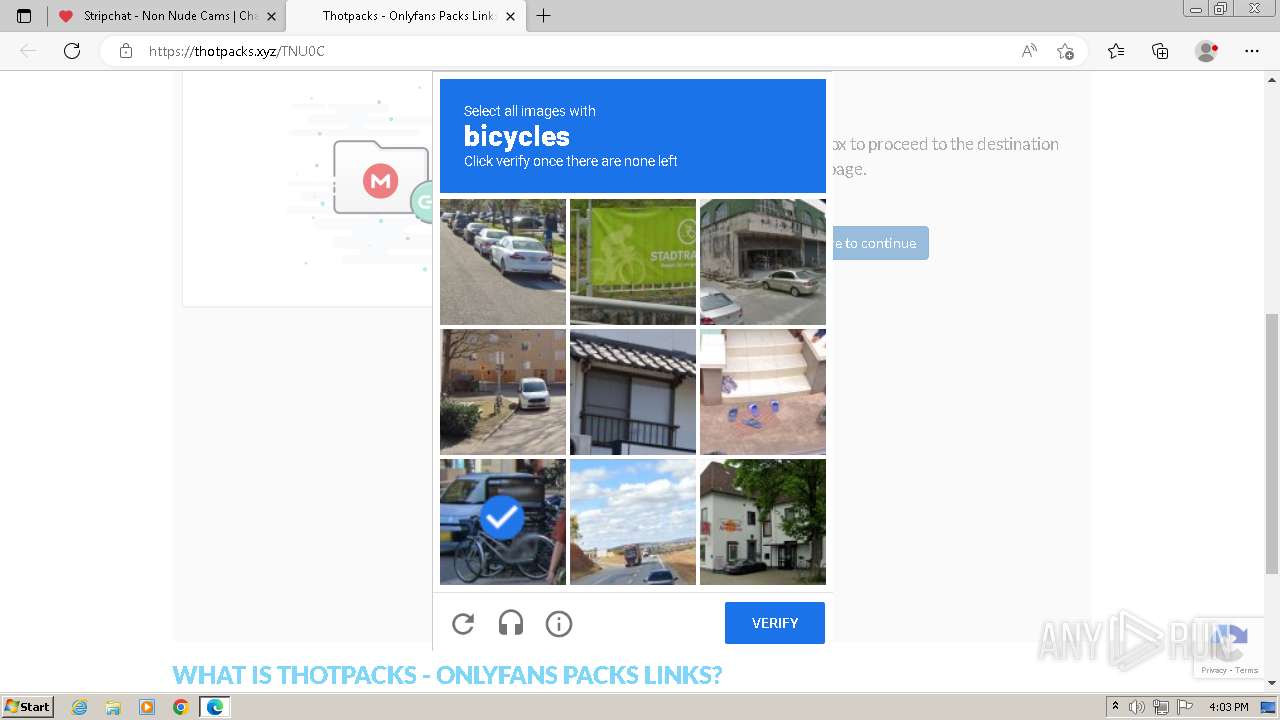Click the Show desktop button
Screen dimensions: 1280x720
coord(1269,707)
